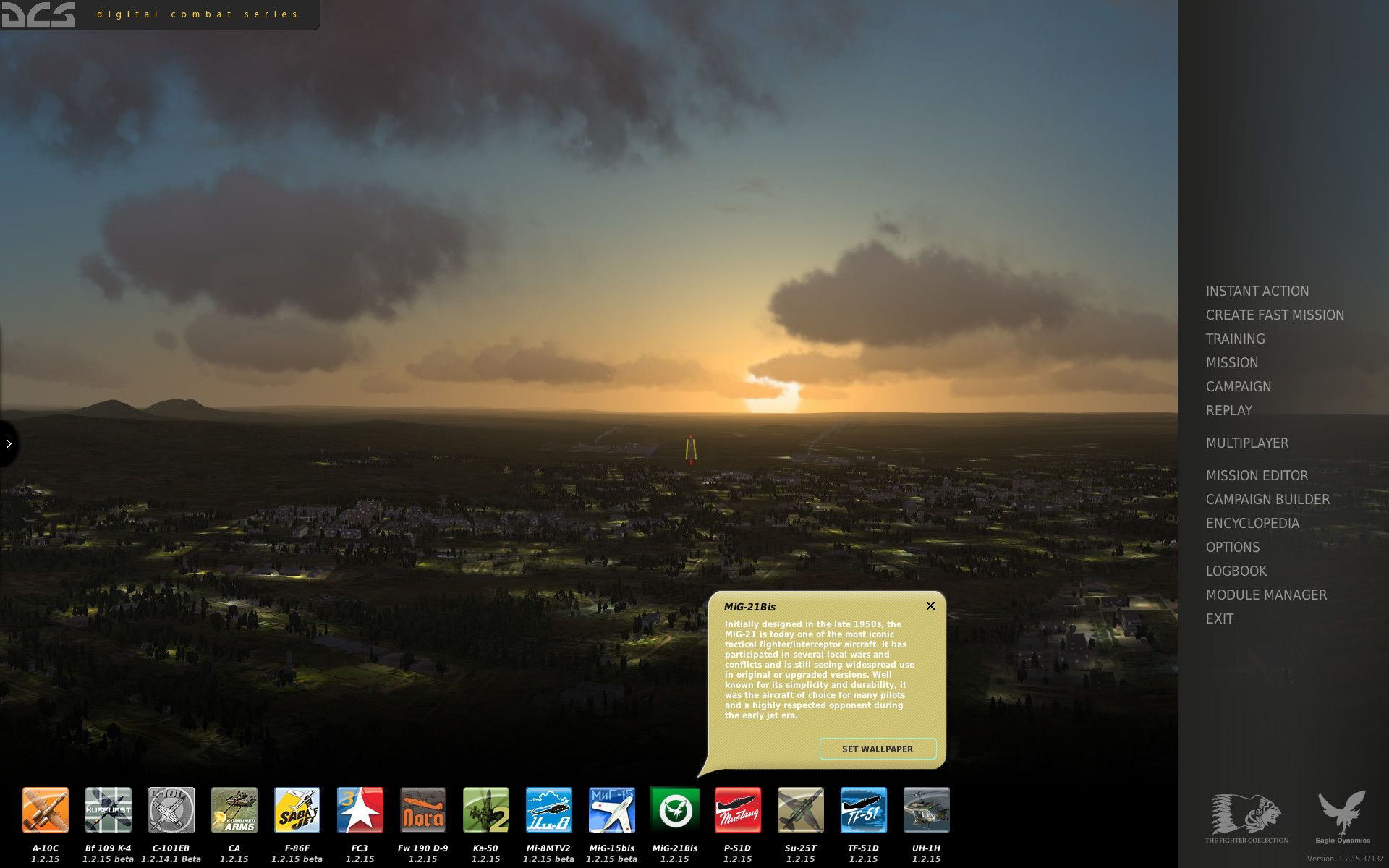
Task: Click the Combined Arms module icon
Action: [x=234, y=810]
